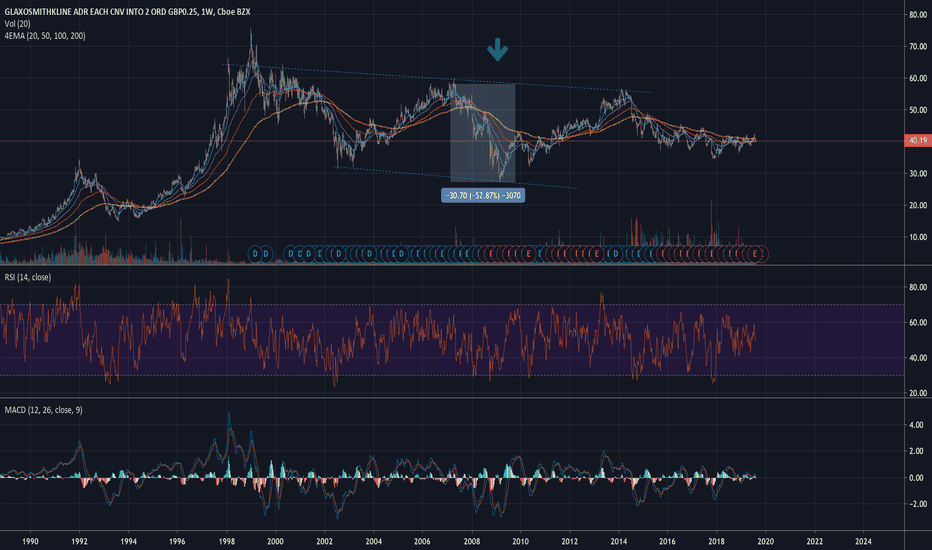Screen dimensions: 932x550
Task: Click the 1994 label on time axis
Action: point(128,541)
